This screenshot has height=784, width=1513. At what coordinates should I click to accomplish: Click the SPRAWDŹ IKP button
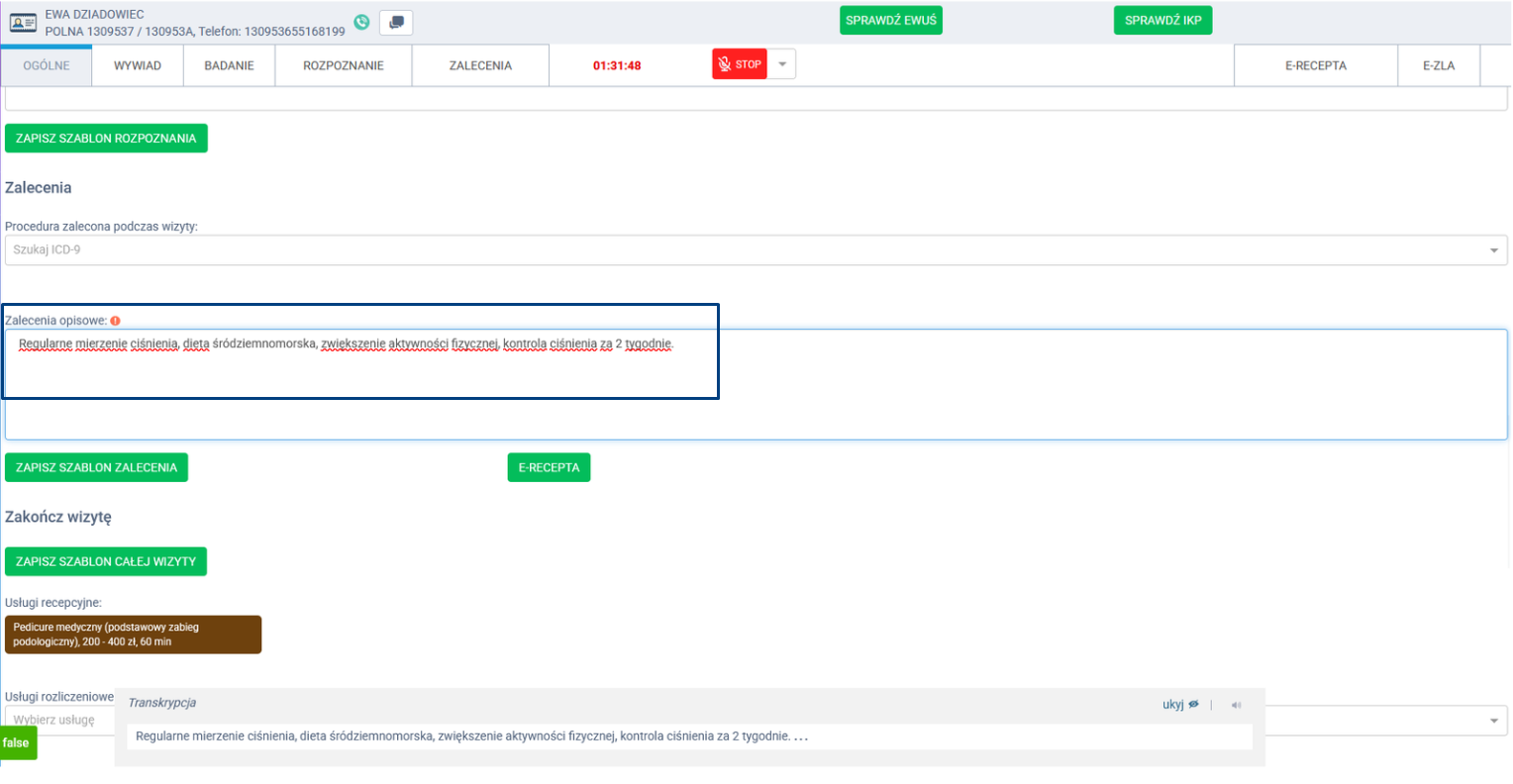pyautogui.click(x=1162, y=21)
